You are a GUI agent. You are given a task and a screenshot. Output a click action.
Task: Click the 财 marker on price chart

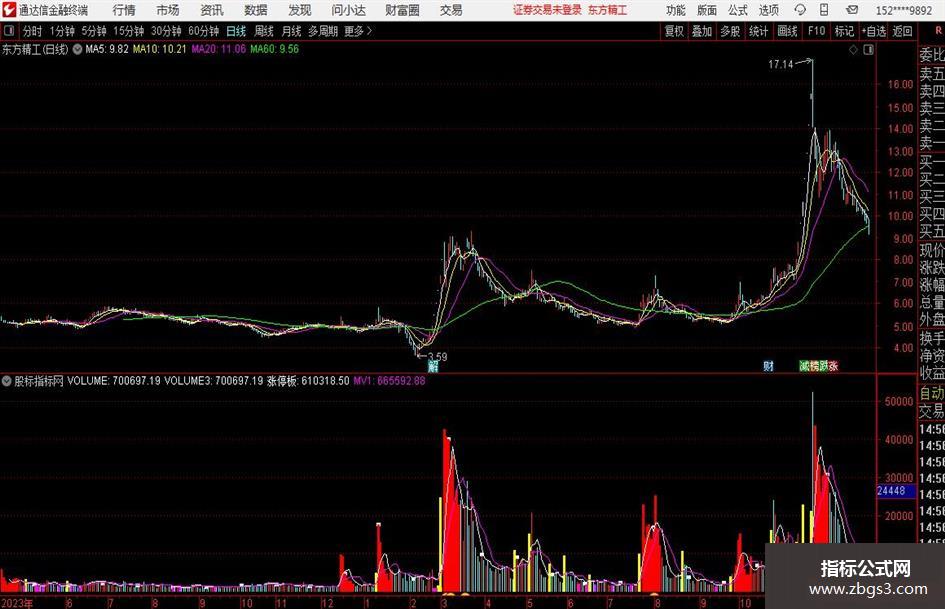[x=768, y=366]
